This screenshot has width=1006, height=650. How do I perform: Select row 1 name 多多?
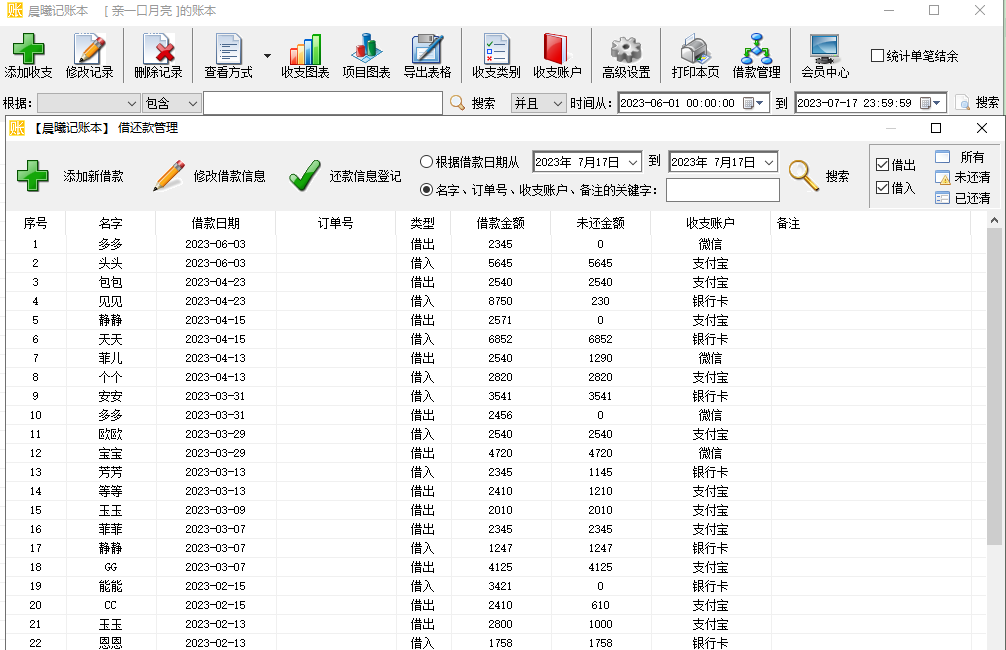(110, 244)
